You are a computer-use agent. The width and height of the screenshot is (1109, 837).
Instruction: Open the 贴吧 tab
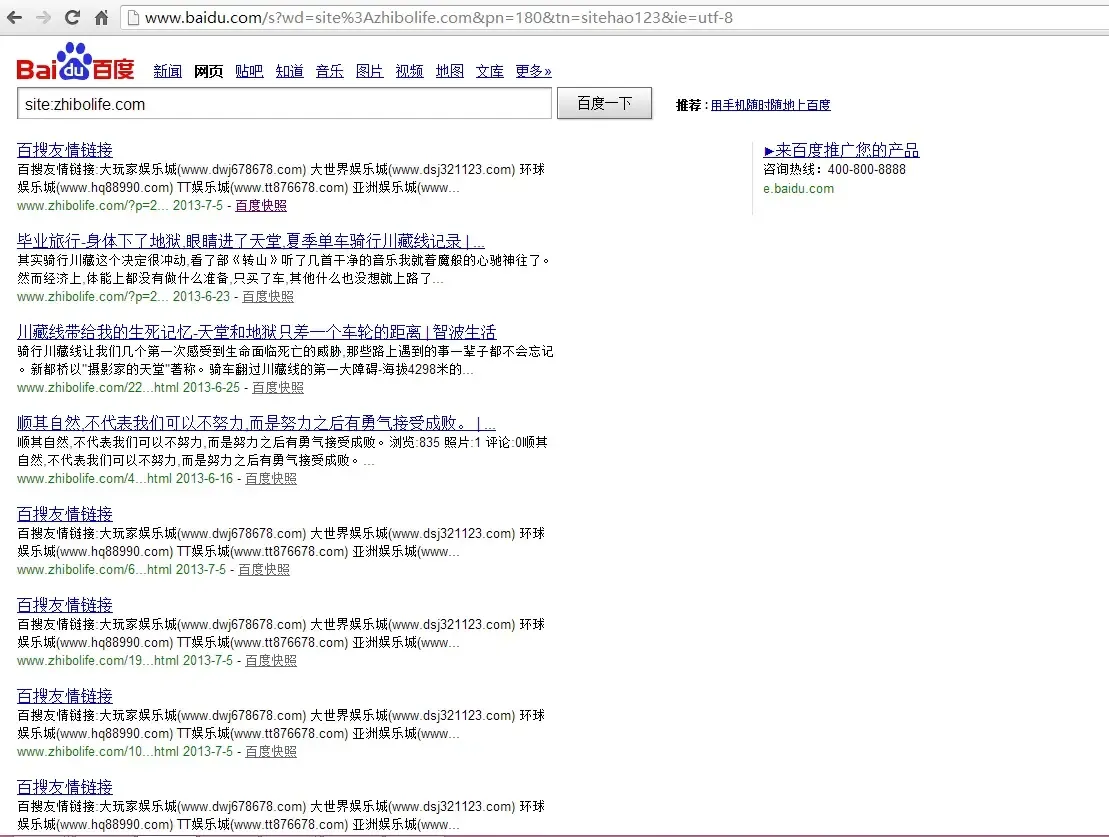tap(249, 71)
